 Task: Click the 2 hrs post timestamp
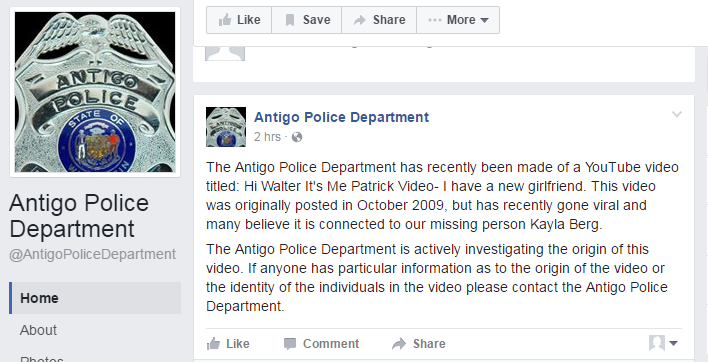pos(267,137)
